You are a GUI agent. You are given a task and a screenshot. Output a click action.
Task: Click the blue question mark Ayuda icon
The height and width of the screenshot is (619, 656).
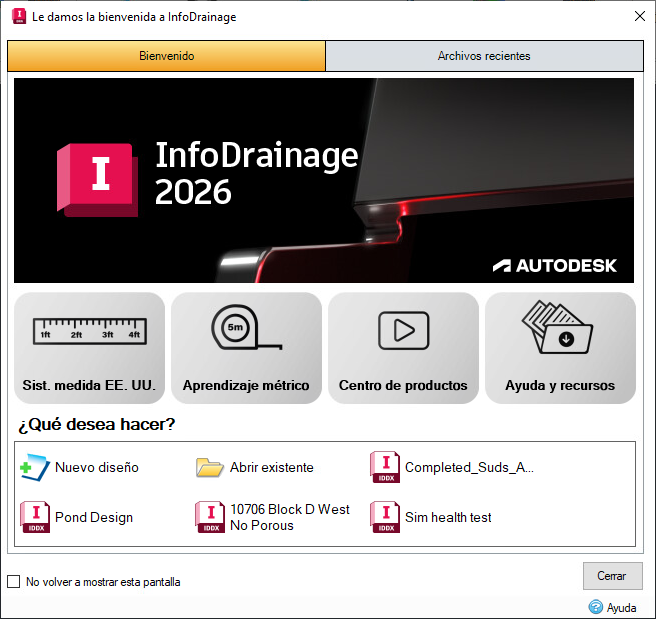596,607
